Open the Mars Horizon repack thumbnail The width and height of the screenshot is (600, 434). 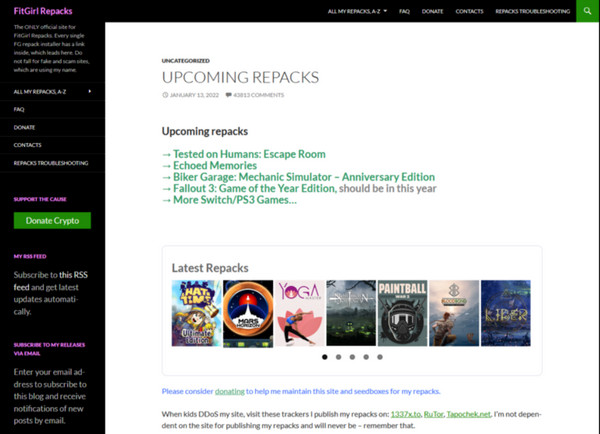pyautogui.click(x=248, y=313)
